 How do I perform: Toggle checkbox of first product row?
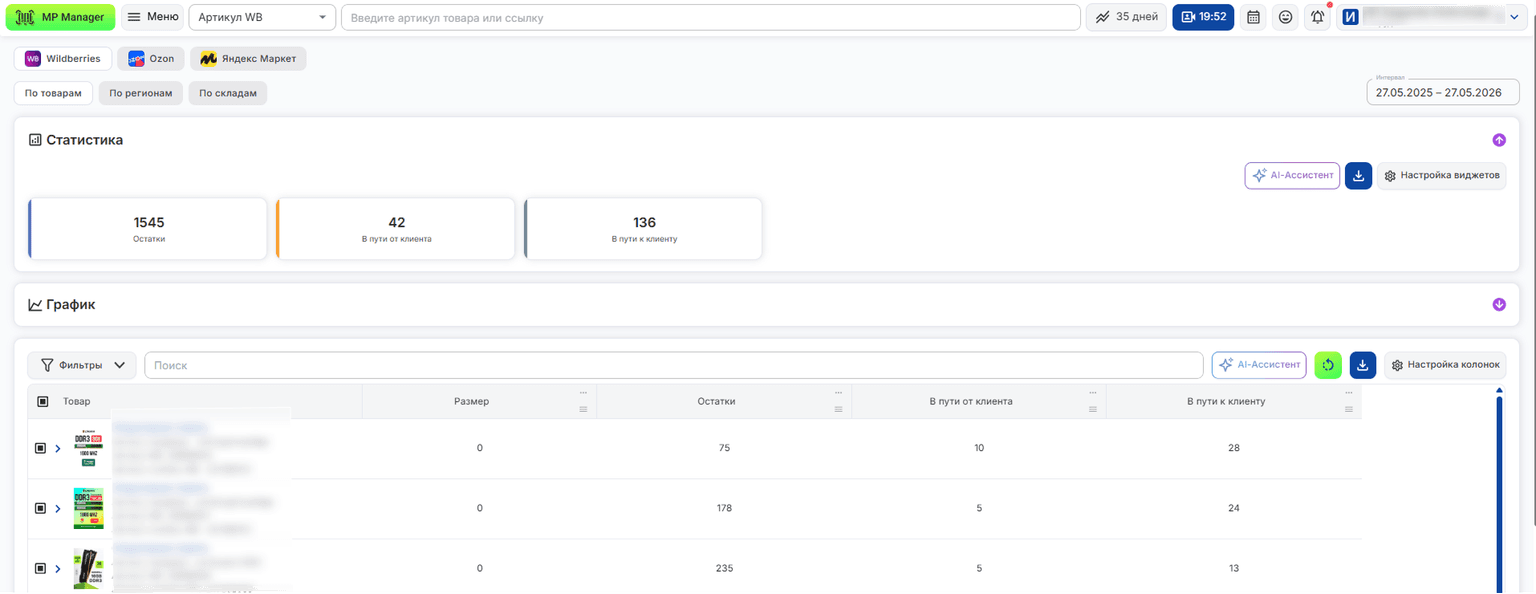tap(40, 448)
